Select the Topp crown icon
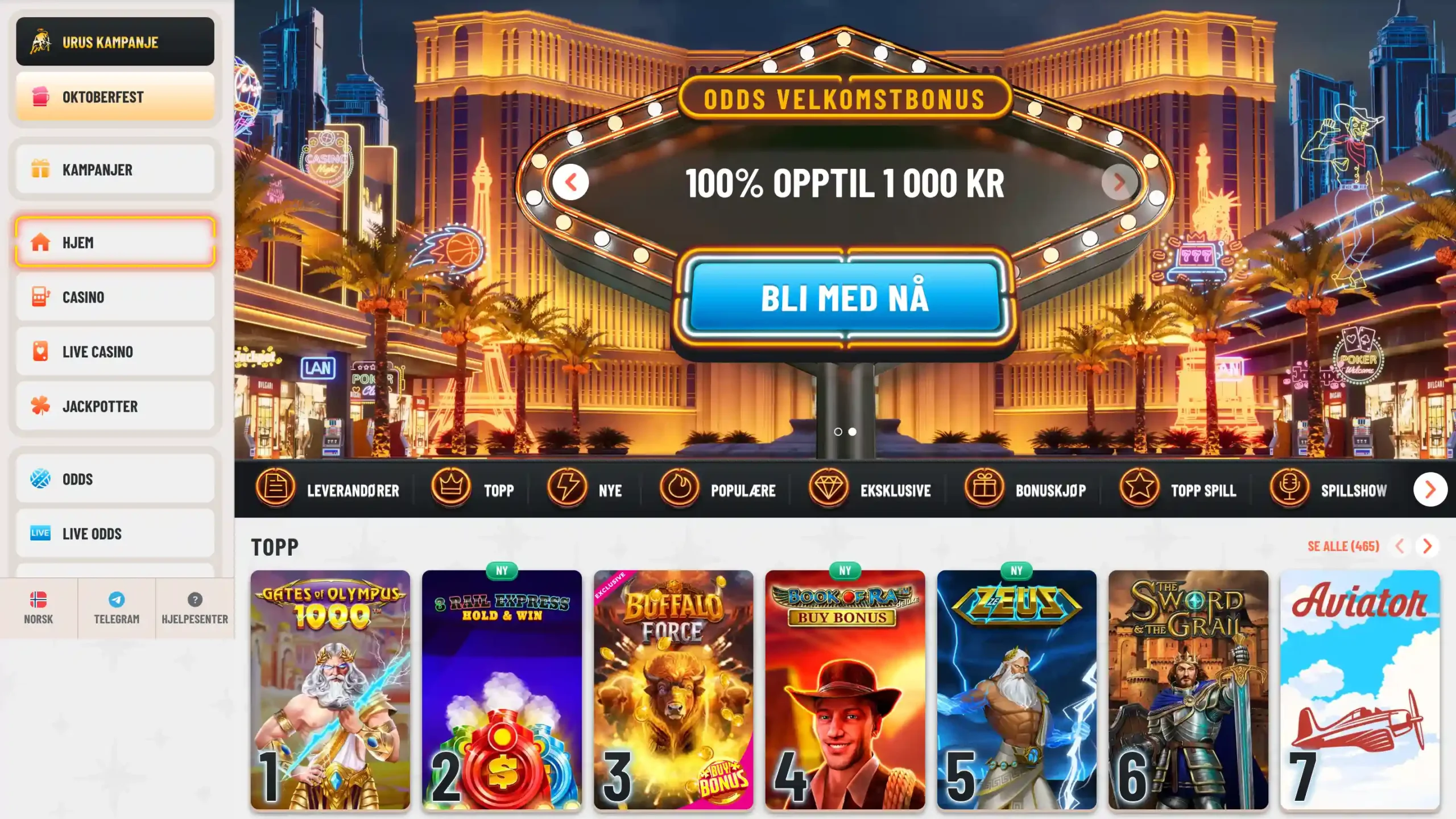 coord(450,488)
